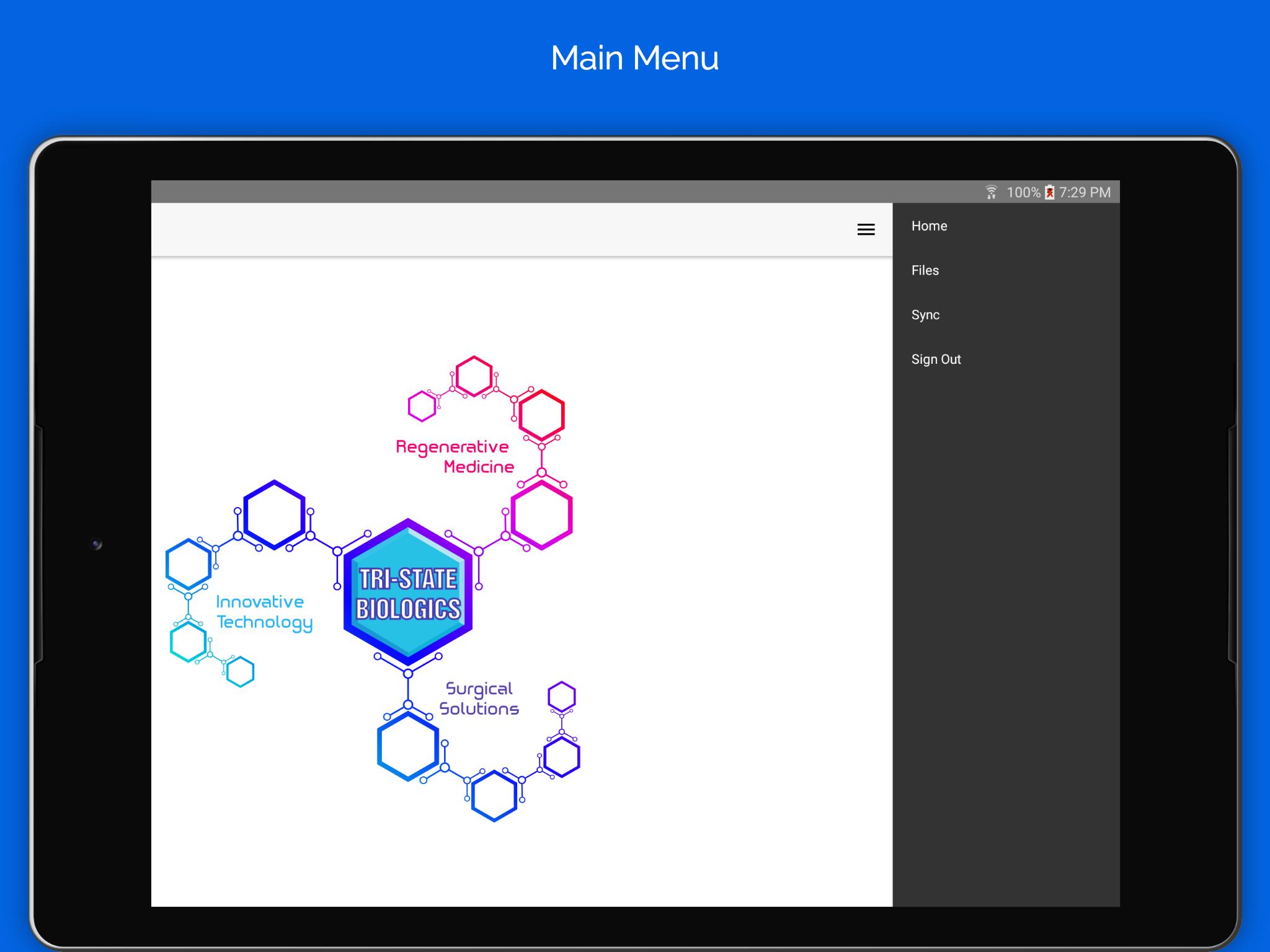
Task: Tap the Surgical Solutions label
Action: pyautogui.click(x=479, y=699)
